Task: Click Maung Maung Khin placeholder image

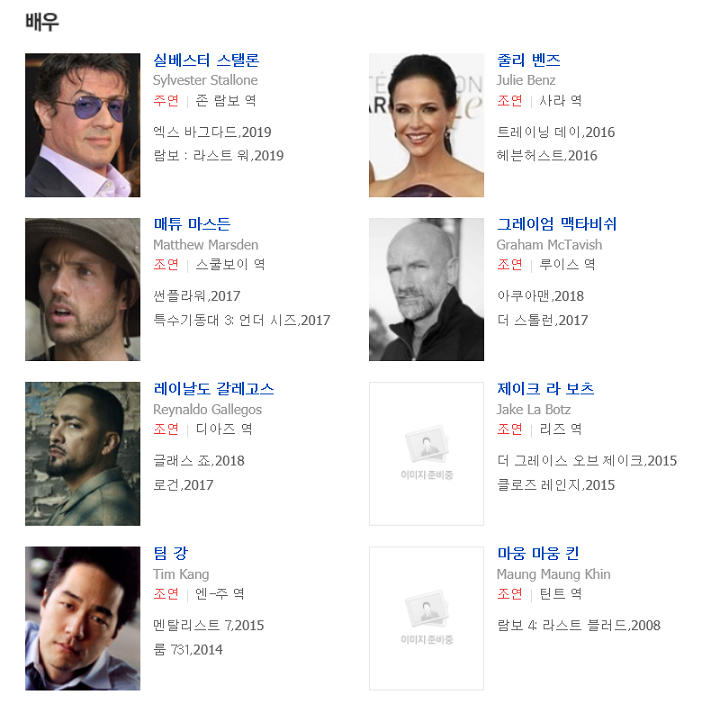Action: [426, 618]
